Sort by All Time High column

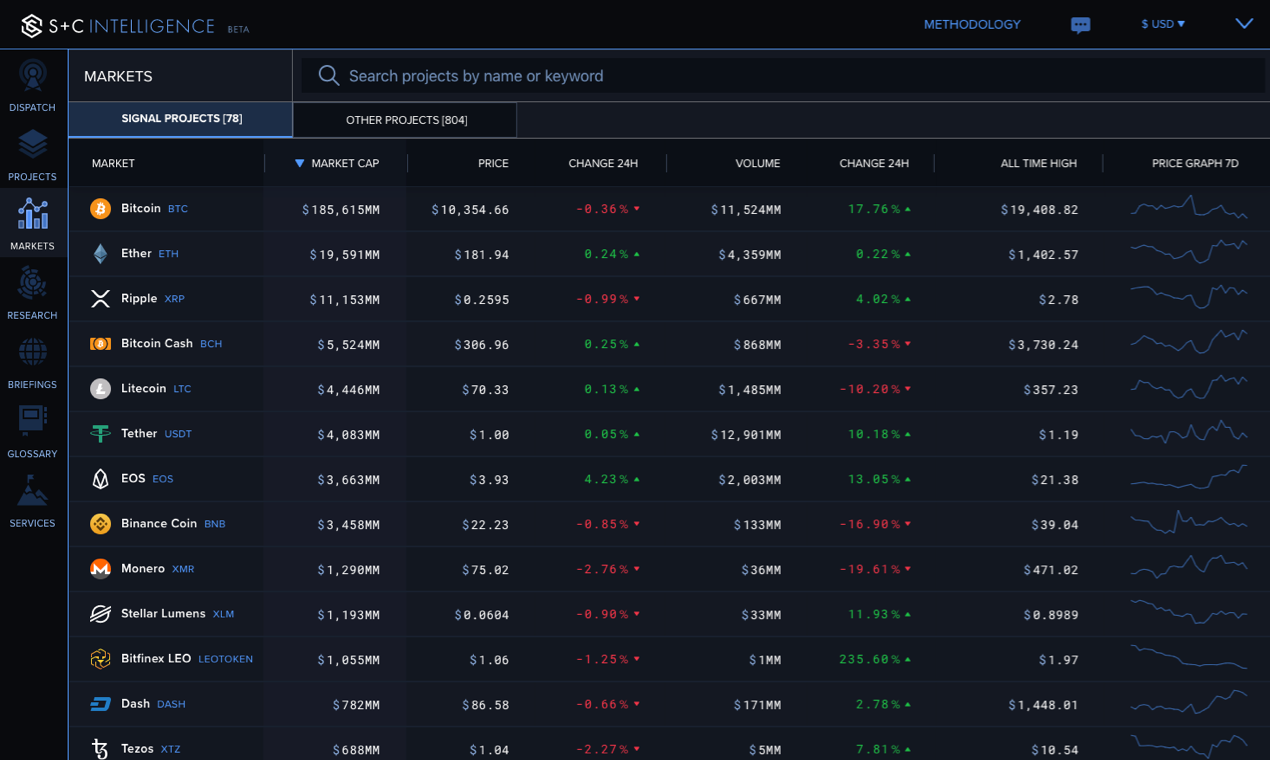coord(1038,163)
